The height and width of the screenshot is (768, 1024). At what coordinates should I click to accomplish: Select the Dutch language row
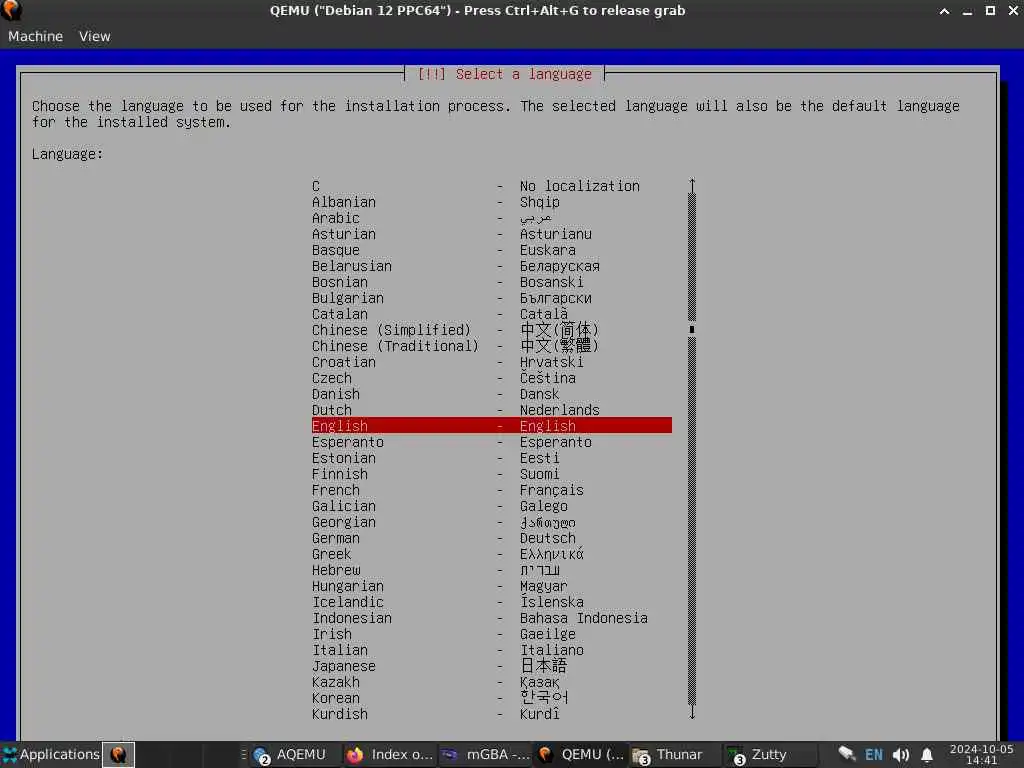pos(492,410)
